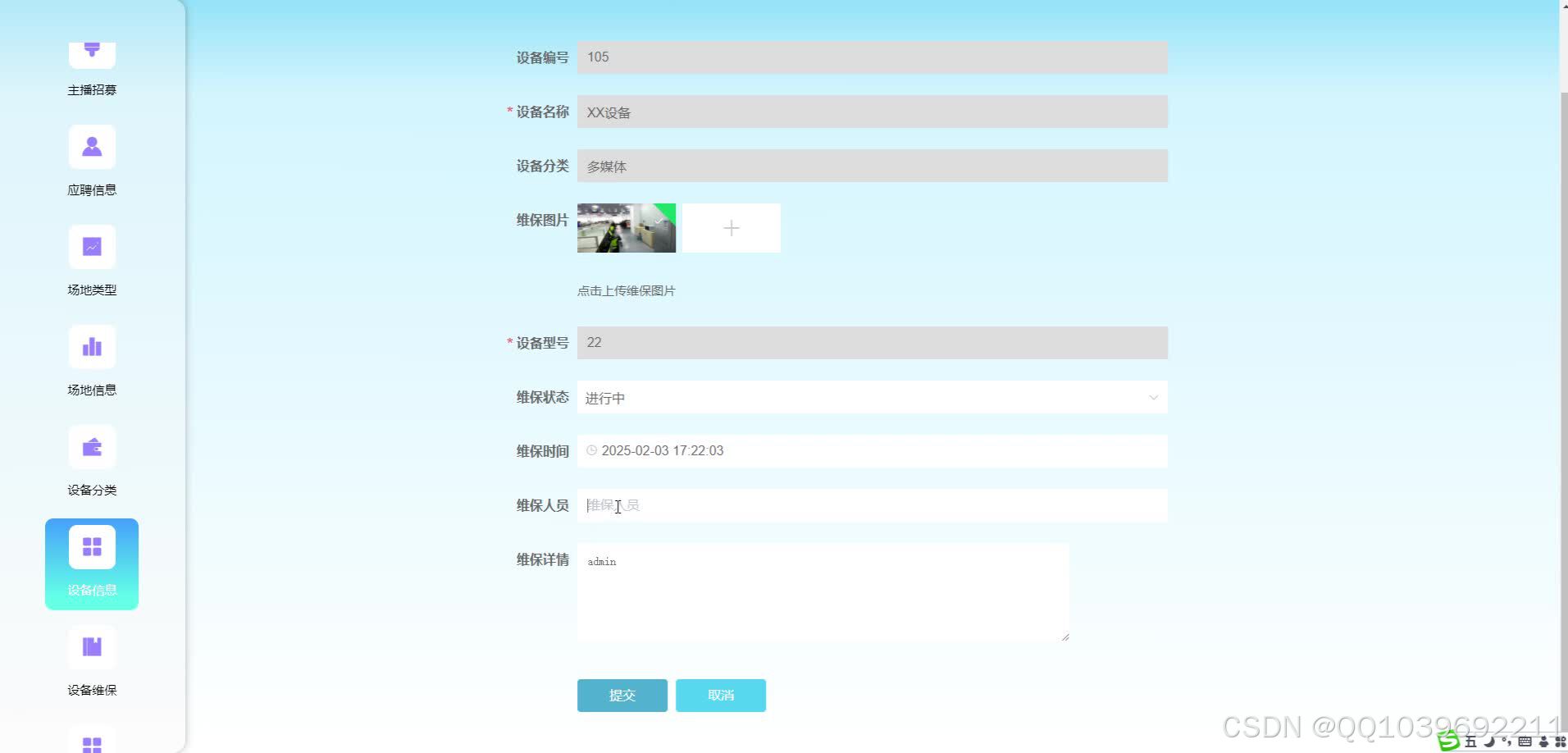1568x753 pixels.
Task: Click the 维保时间 date field
Action: point(873,451)
